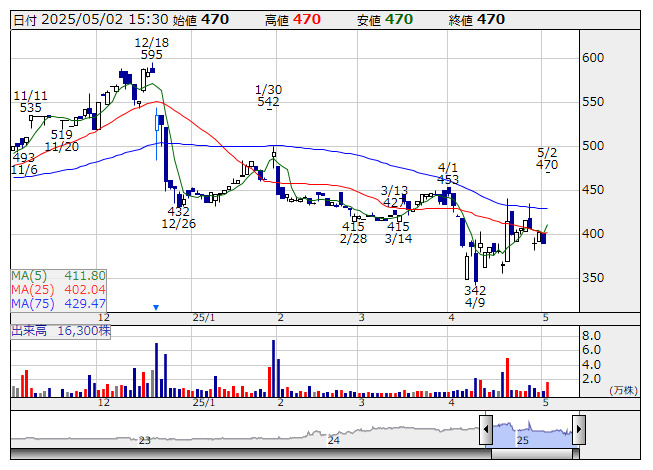Click the 432 12/26 price annotation
The width and height of the screenshot is (653, 470).
[x=178, y=217]
